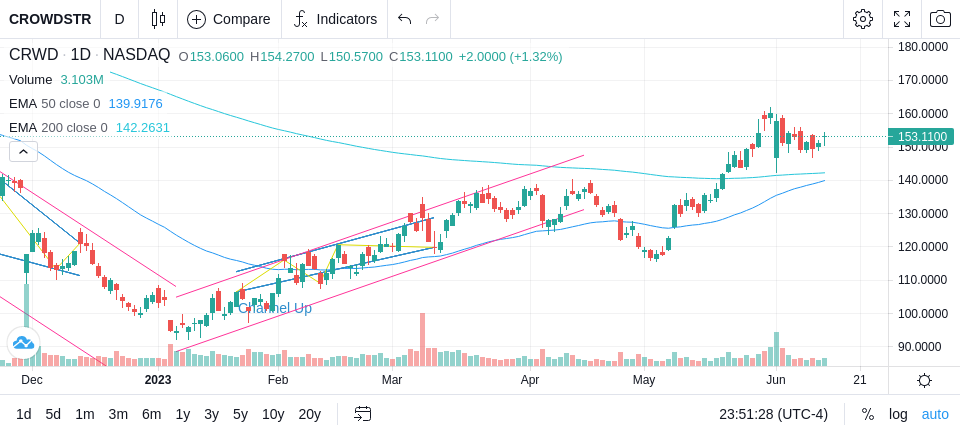
Task: Open the CROWDSTR symbol search
Action: (50, 19)
